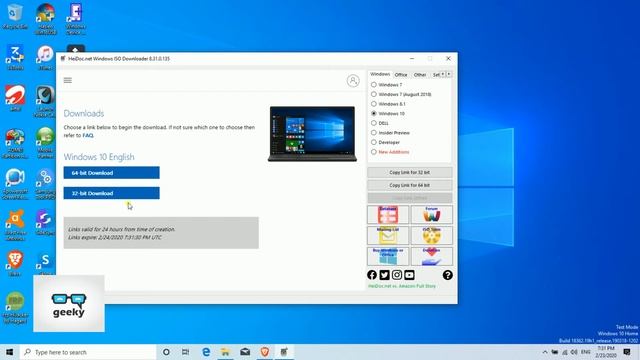Open the Database tile

[388, 215]
